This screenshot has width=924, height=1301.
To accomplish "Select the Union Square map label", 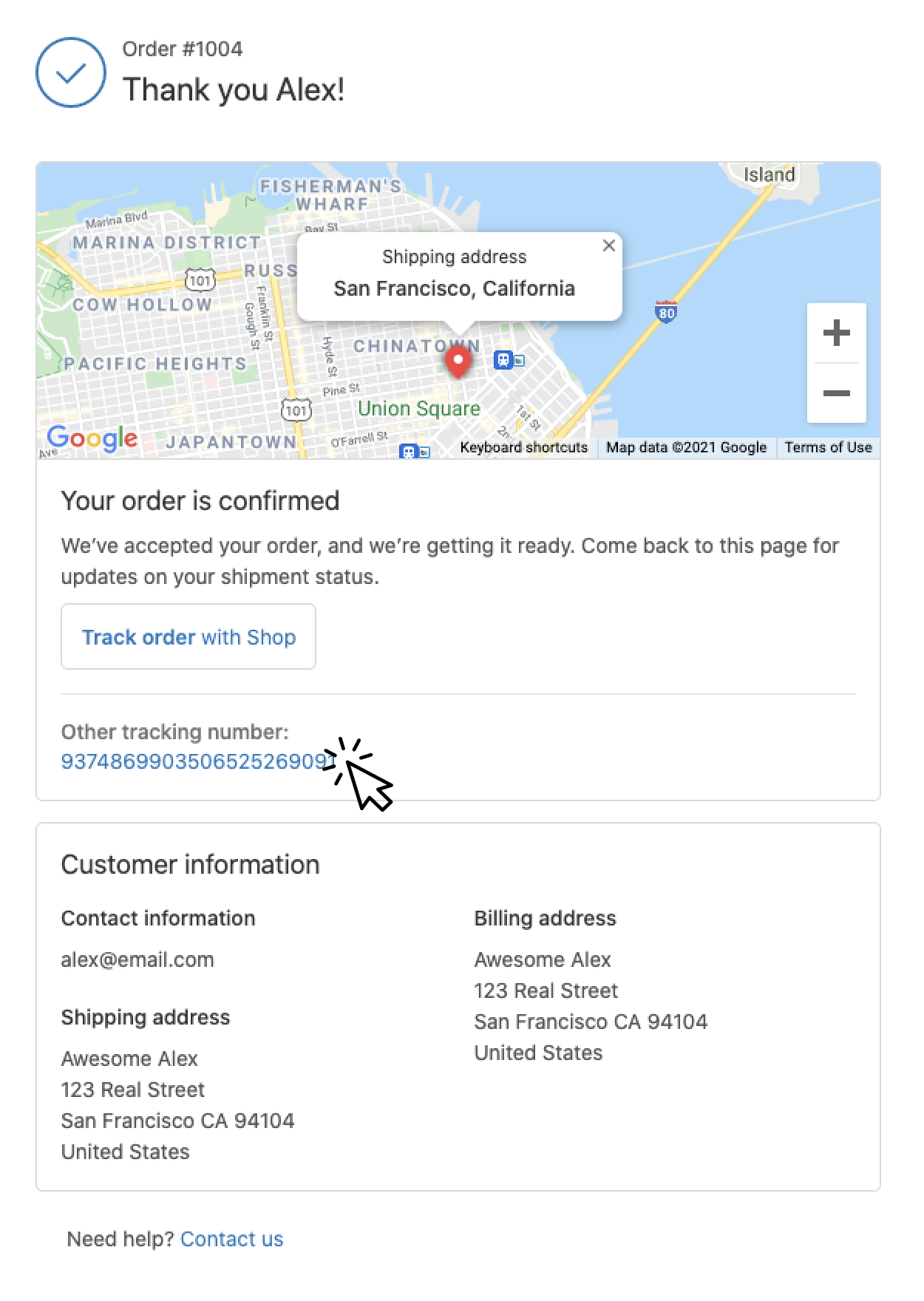I will tap(418, 409).
